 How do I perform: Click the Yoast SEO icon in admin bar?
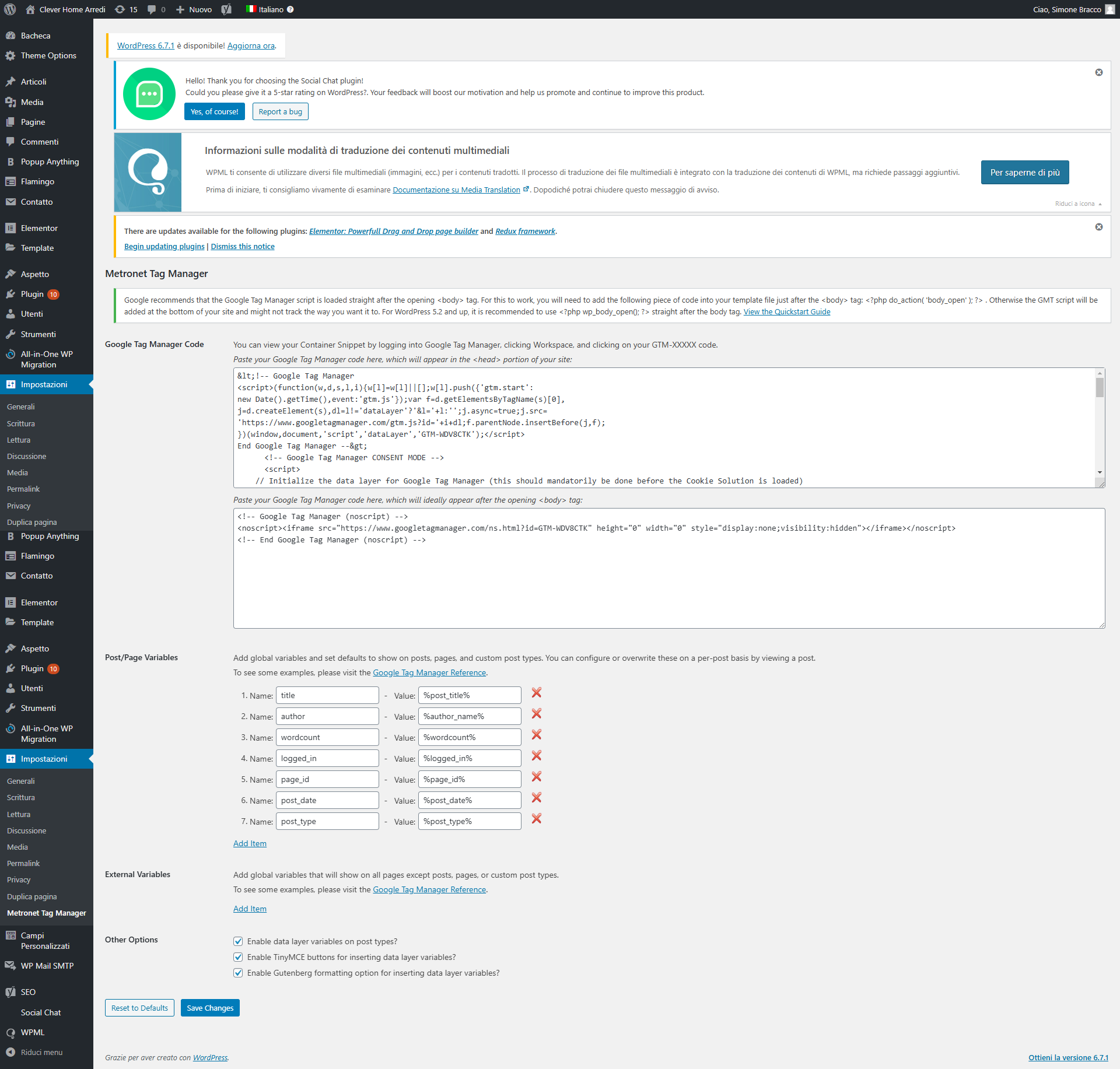[226, 9]
